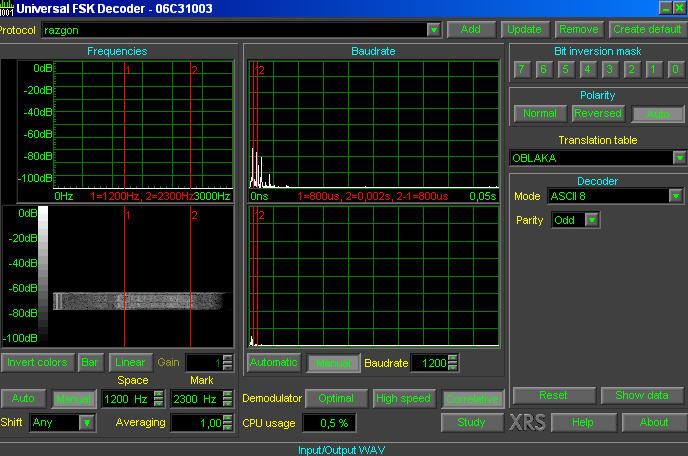Viewport: 688px width, 456px height.
Task: Select Normal polarity
Action: [x=540, y=114]
